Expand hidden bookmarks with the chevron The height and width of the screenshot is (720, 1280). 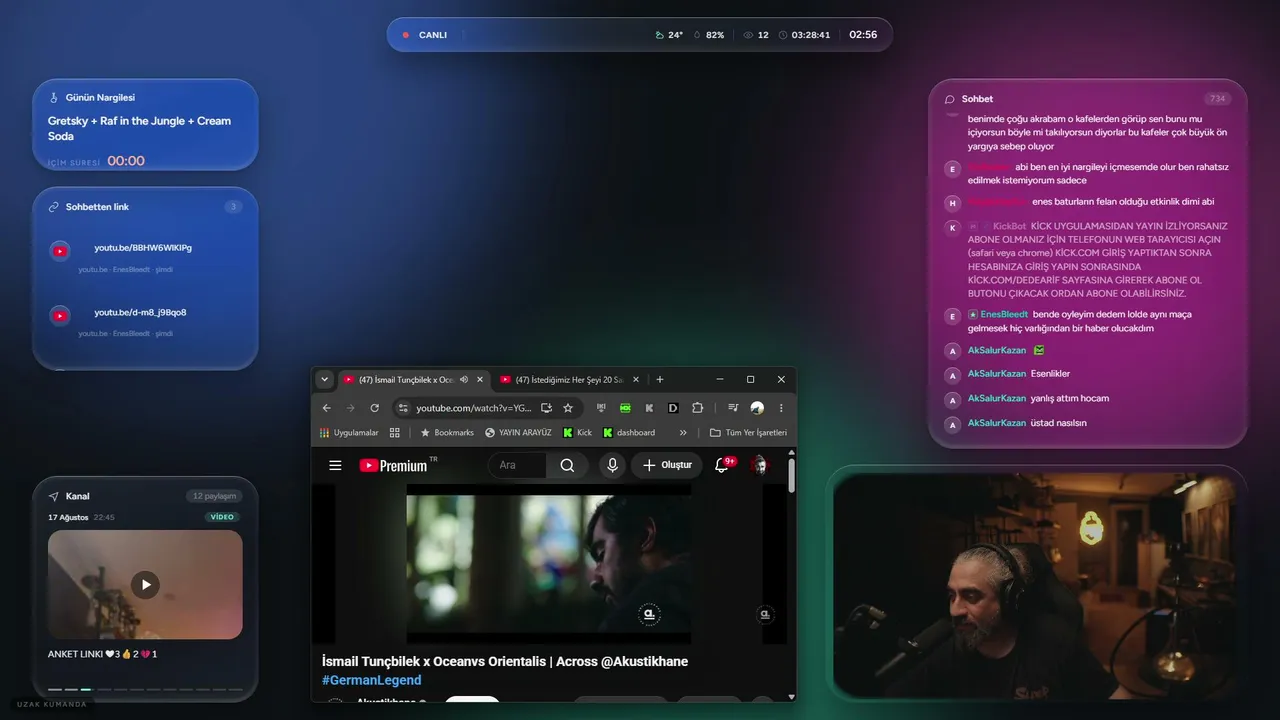point(683,433)
